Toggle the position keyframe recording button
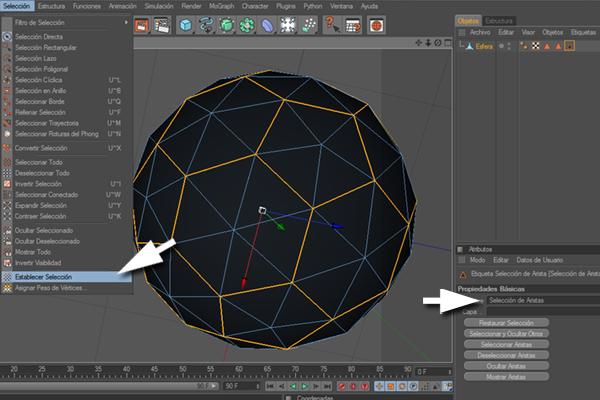The image size is (600, 400). (x=379, y=386)
